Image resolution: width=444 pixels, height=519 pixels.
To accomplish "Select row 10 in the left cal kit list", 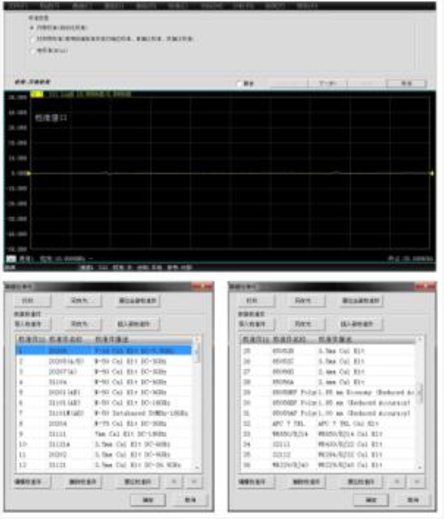I will [104, 444].
